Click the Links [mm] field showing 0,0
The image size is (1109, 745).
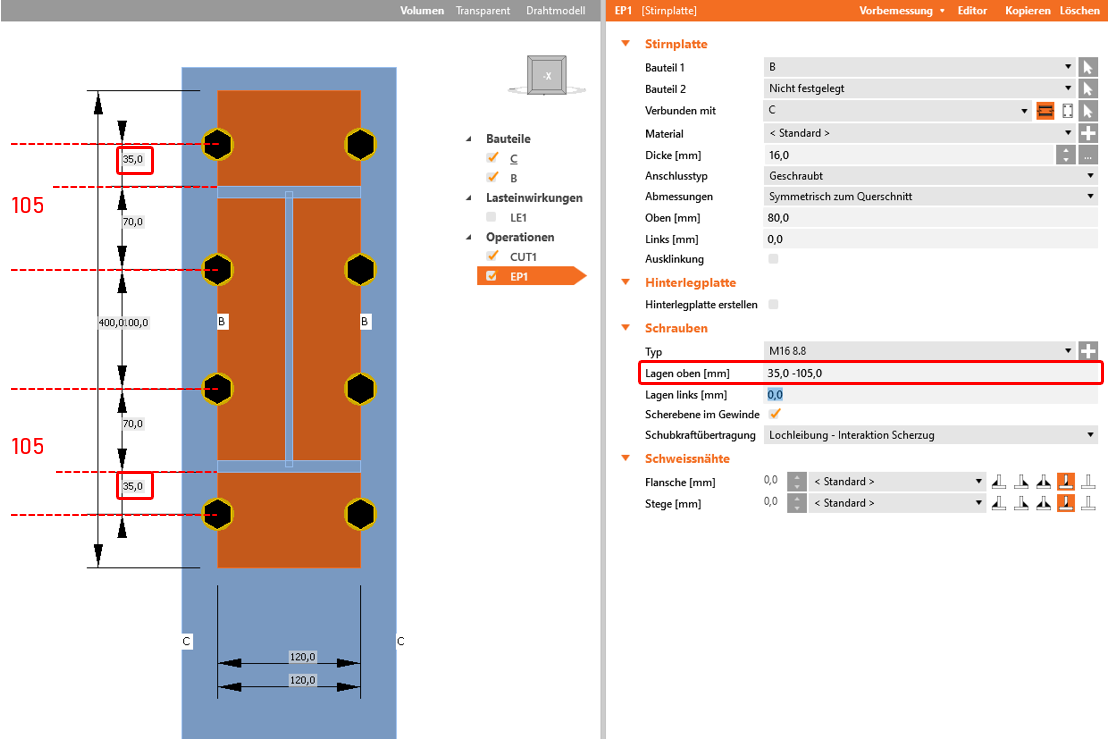(931, 239)
